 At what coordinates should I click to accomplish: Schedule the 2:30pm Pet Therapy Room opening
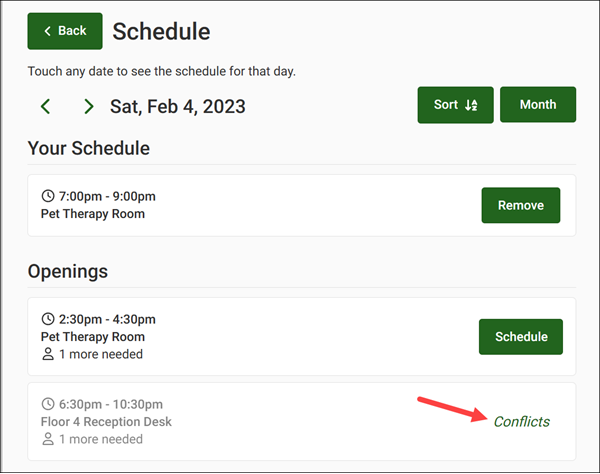pyautogui.click(x=520, y=337)
